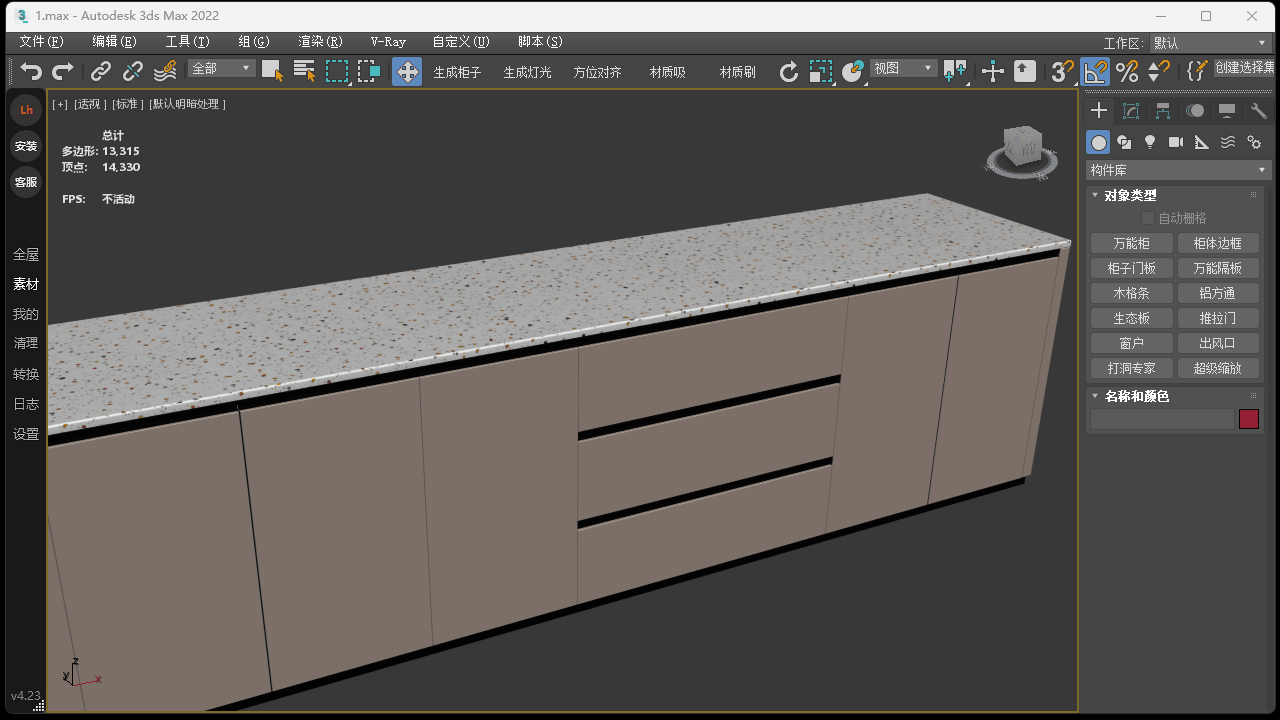Click the red object color swatch
Screen dimensions: 1280x720
tap(1248, 419)
